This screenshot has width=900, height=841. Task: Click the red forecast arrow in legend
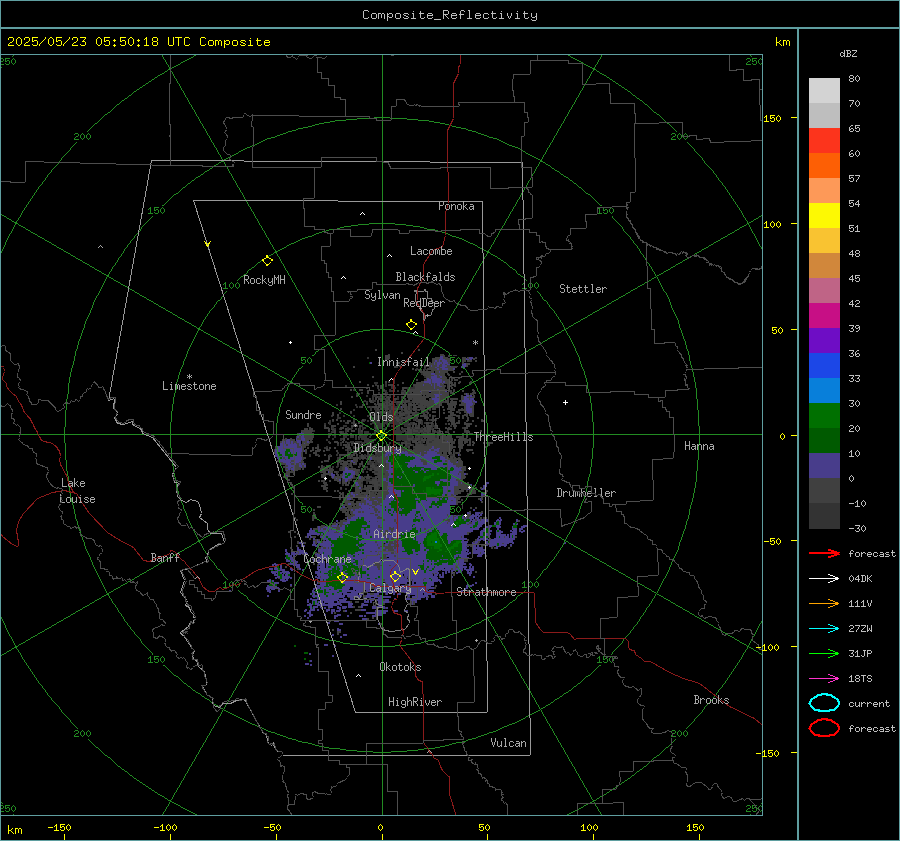(x=824, y=553)
